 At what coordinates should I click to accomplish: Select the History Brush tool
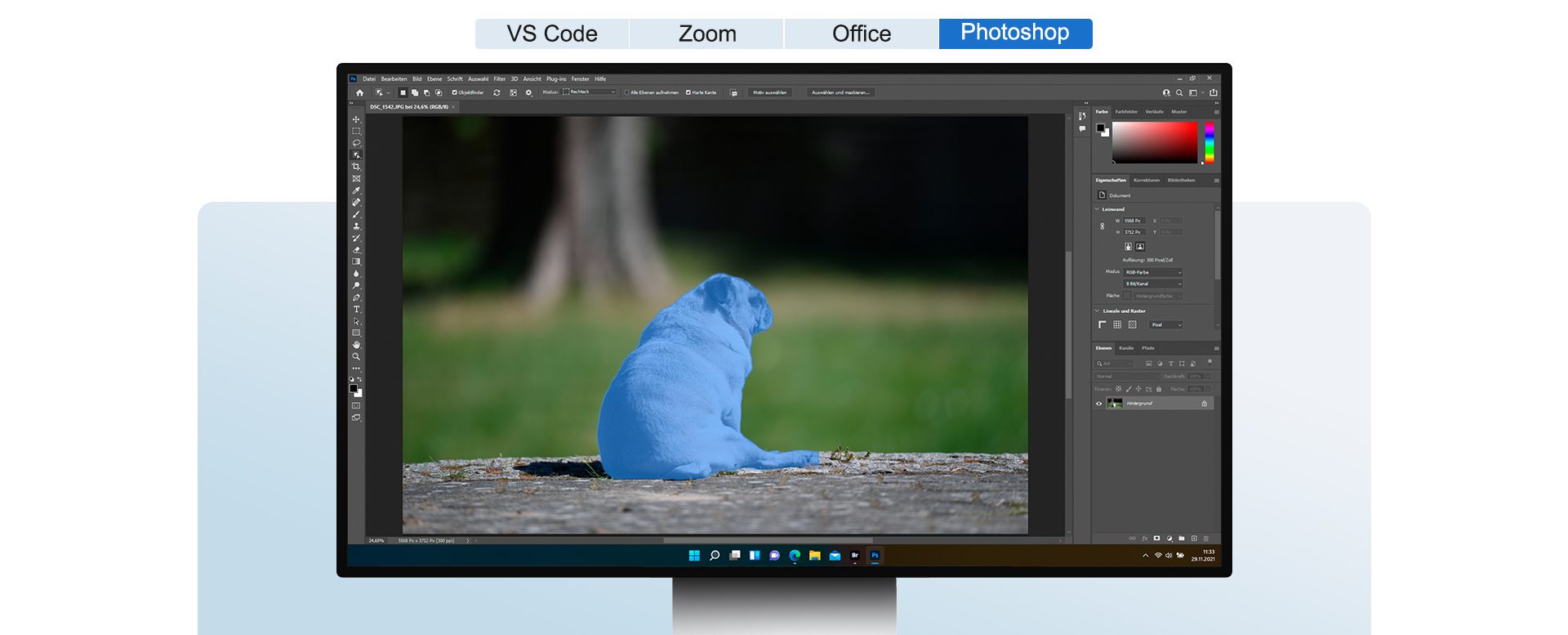[x=356, y=238]
